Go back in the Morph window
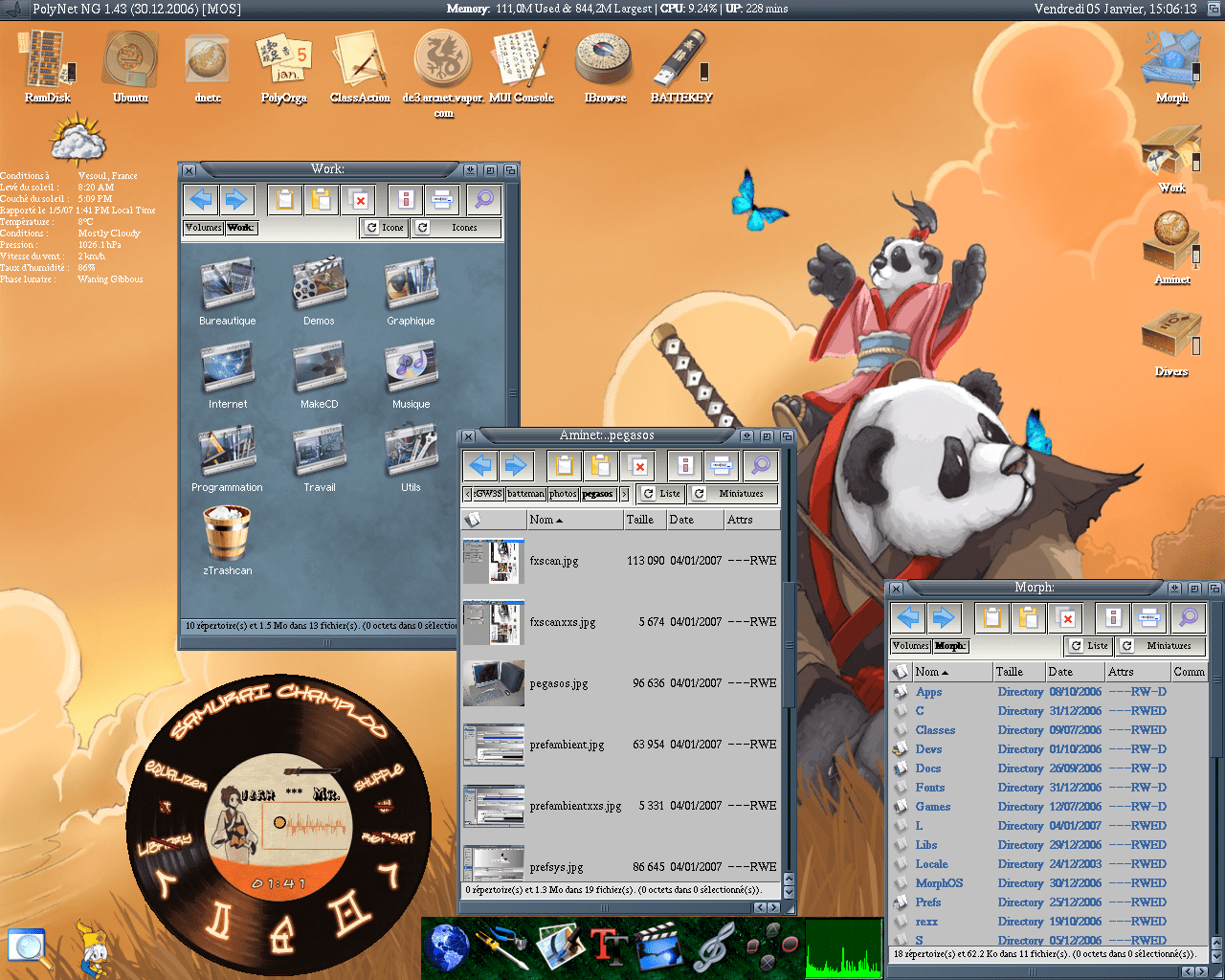The height and width of the screenshot is (980, 1225). pos(909,617)
